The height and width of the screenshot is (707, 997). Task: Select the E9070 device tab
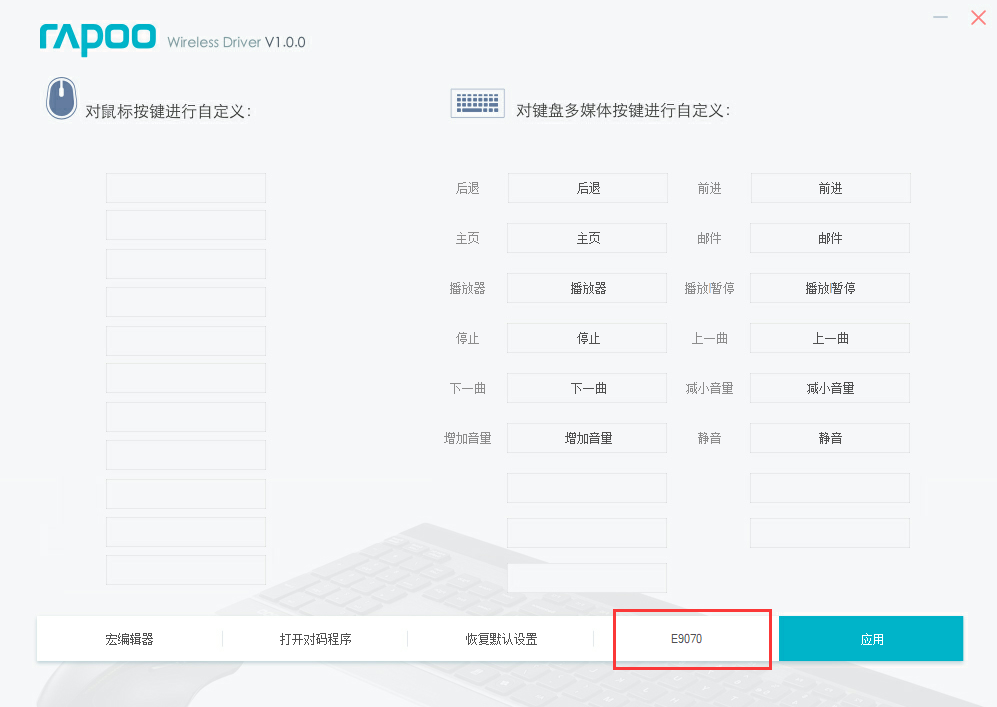[687, 638]
